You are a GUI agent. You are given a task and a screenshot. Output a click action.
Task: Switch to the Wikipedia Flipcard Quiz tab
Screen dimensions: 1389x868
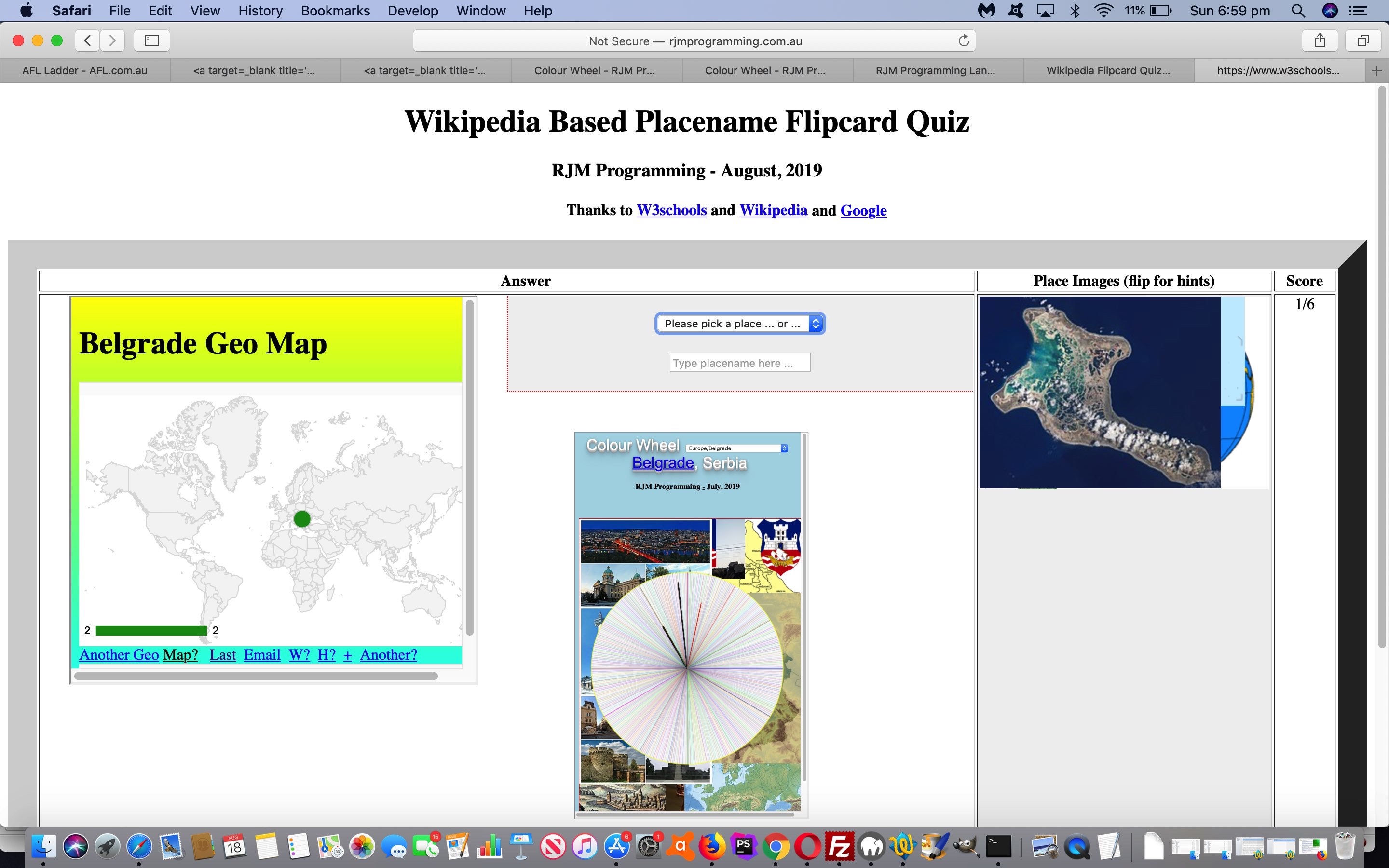1108,70
